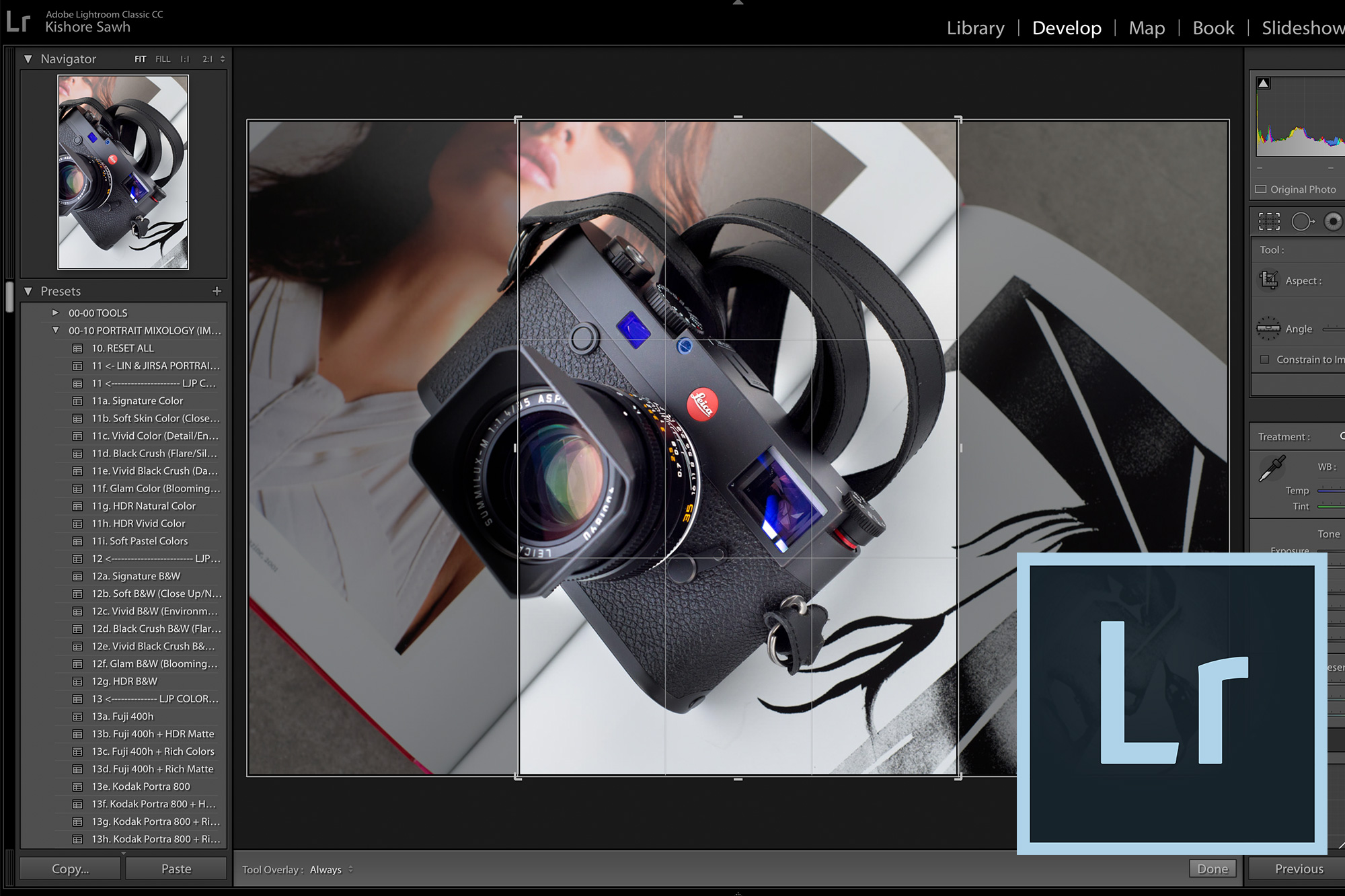Pick the White Balance eyedropper tool
This screenshot has height=896, width=1345.
1272,469
